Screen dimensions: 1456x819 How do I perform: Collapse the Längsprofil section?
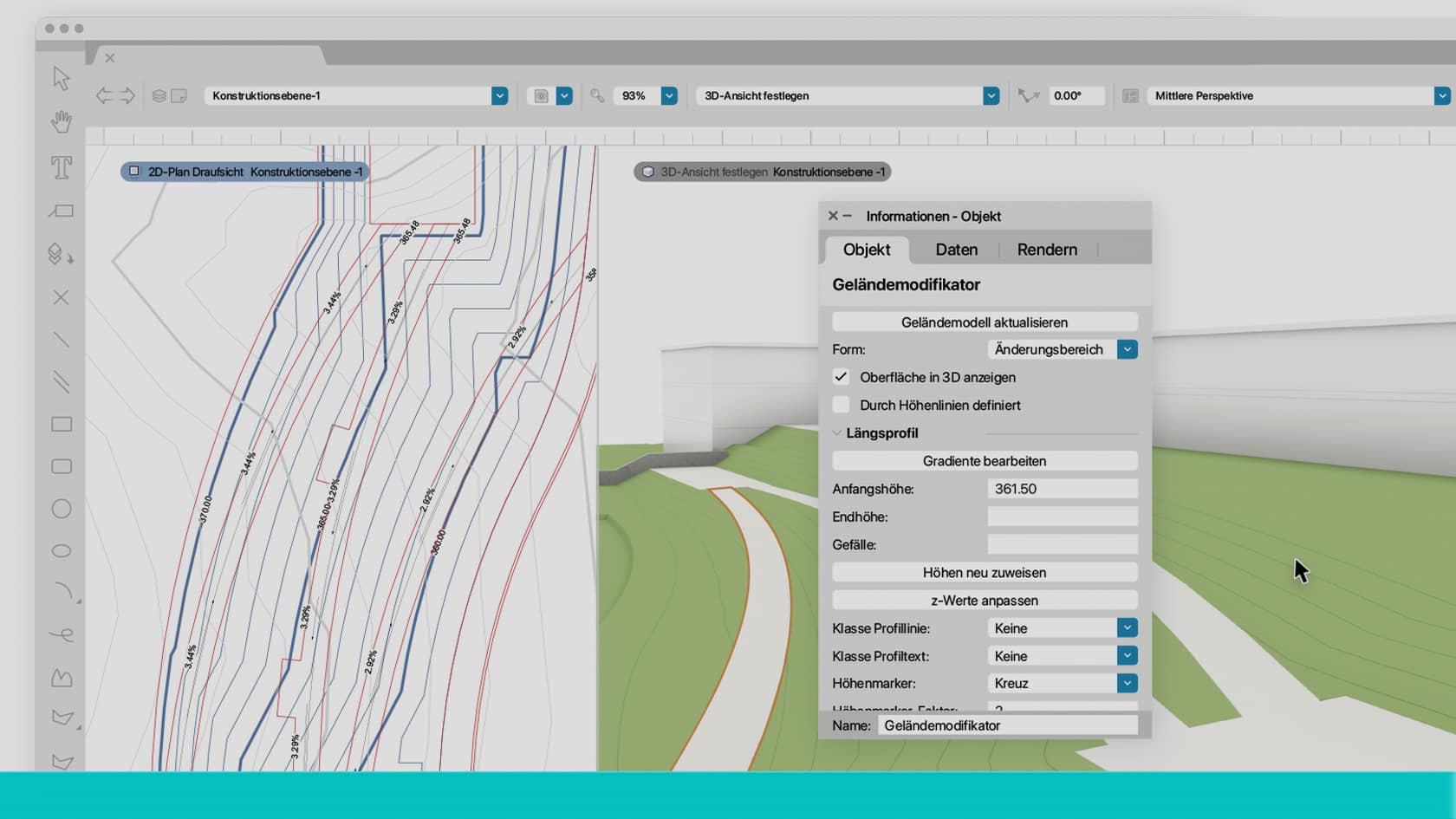coord(837,432)
